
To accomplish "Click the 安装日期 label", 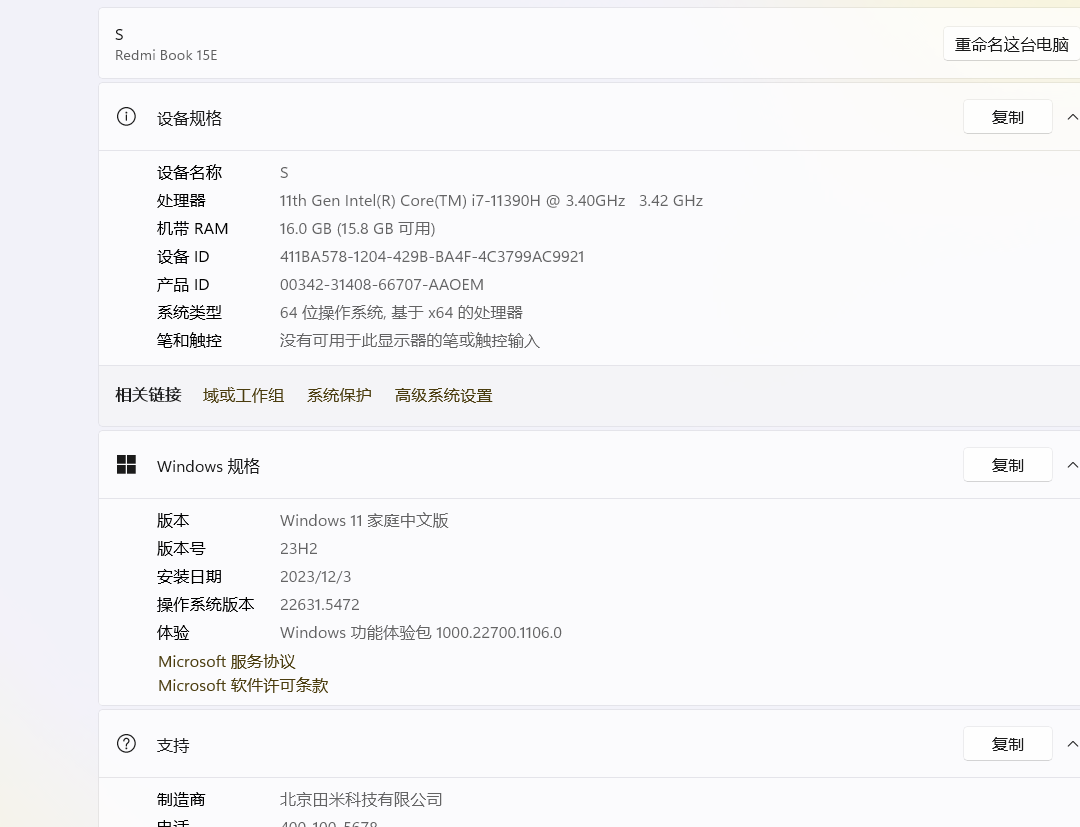I will [x=189, y=577].
